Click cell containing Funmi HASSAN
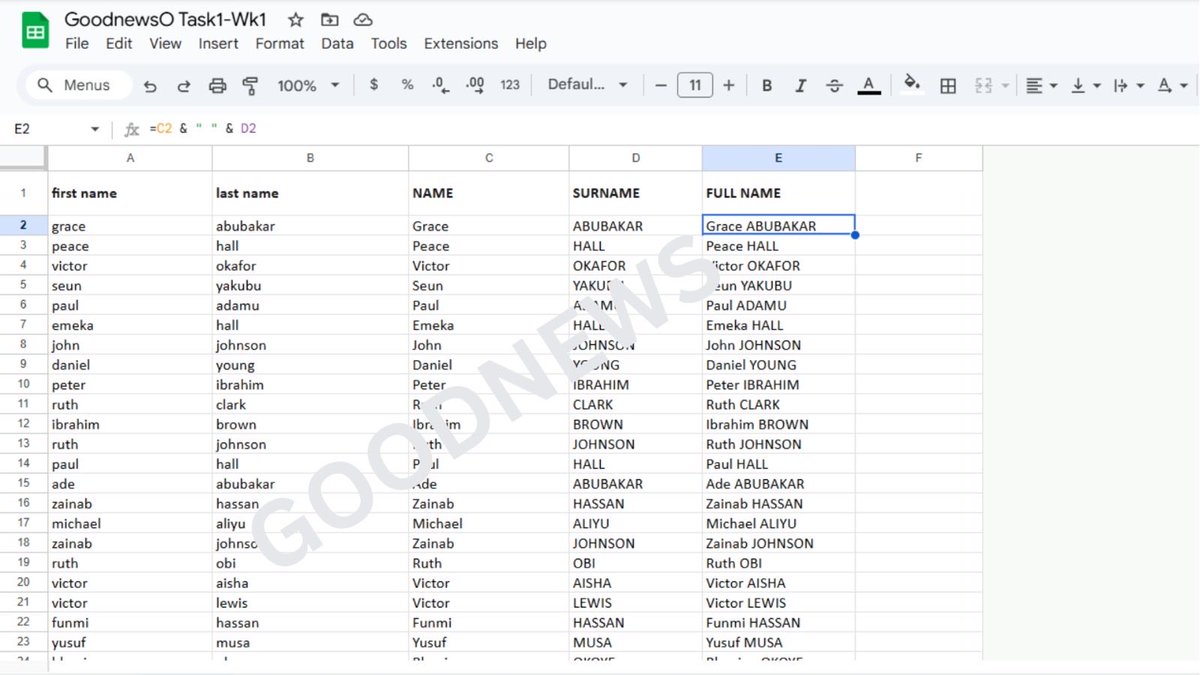Image resolution: width=1200 pixels, height=675 pixels. click(x=778, y=623)
